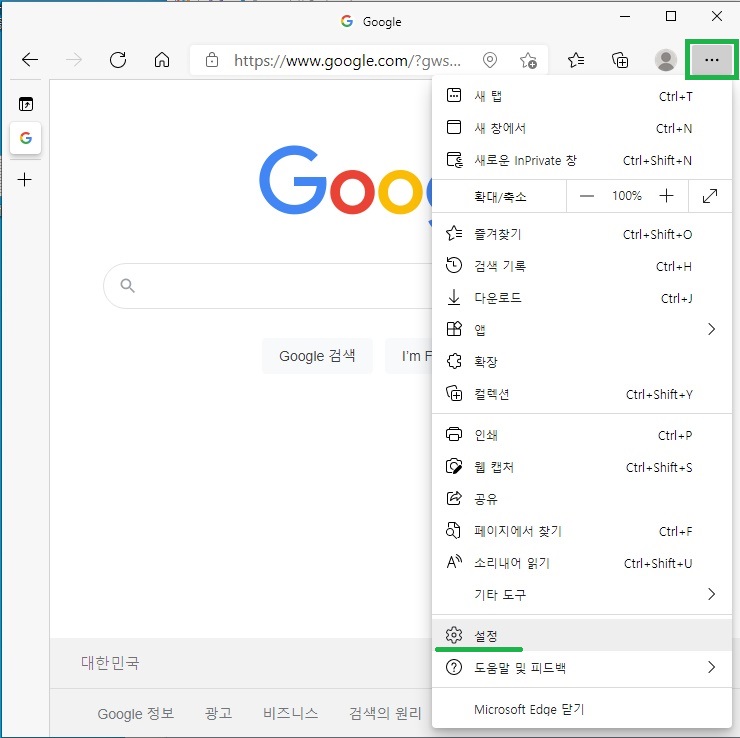Screen dimensions: 740x738
Task: Select 인쇄 menu item
Action: (581, 435)
